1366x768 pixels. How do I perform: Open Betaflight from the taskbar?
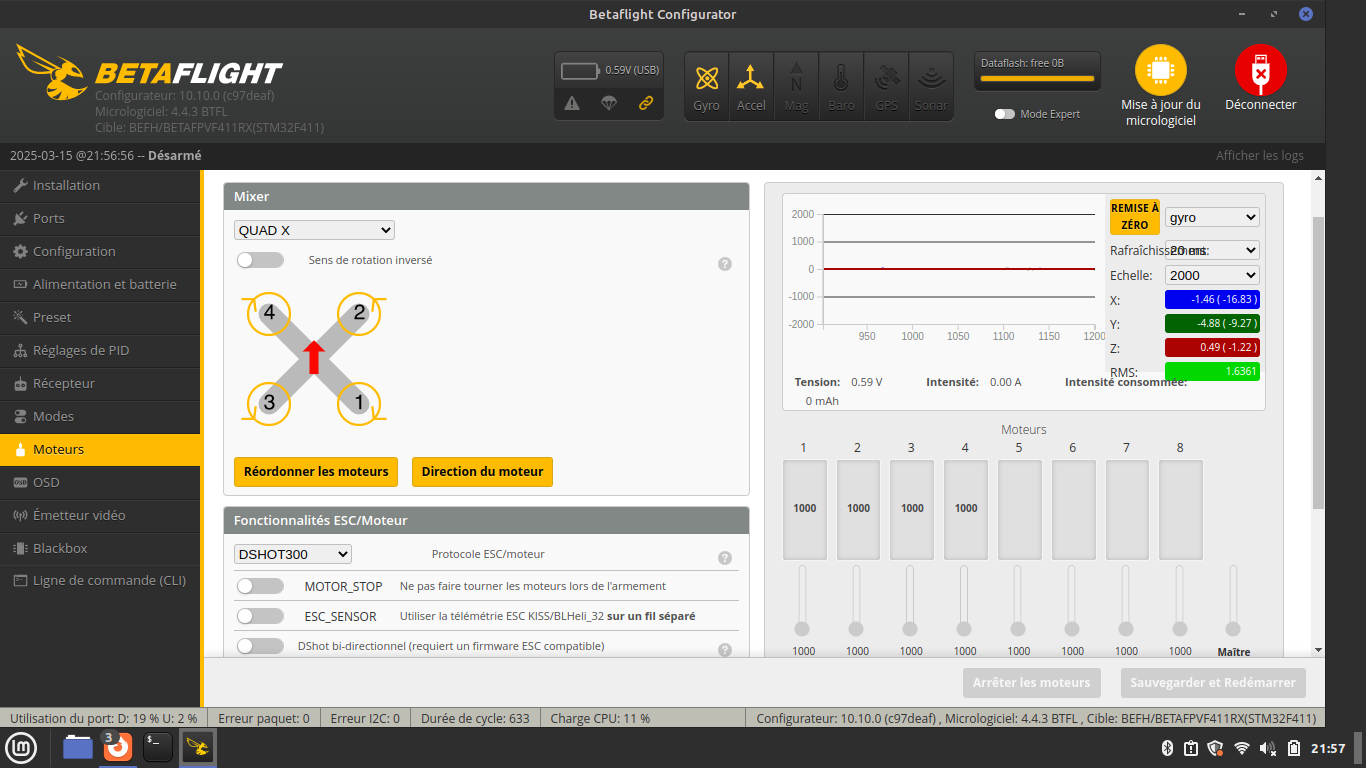pos(198,747)
